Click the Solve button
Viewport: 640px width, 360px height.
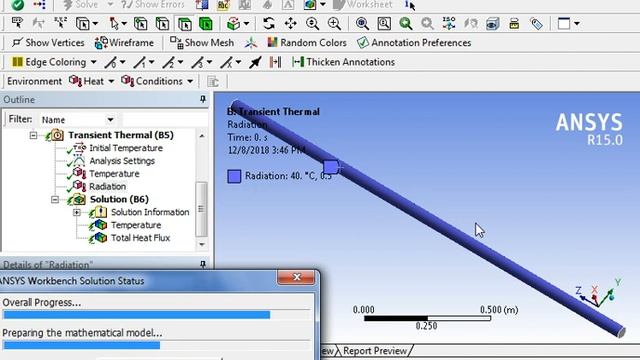coord(81,5)
